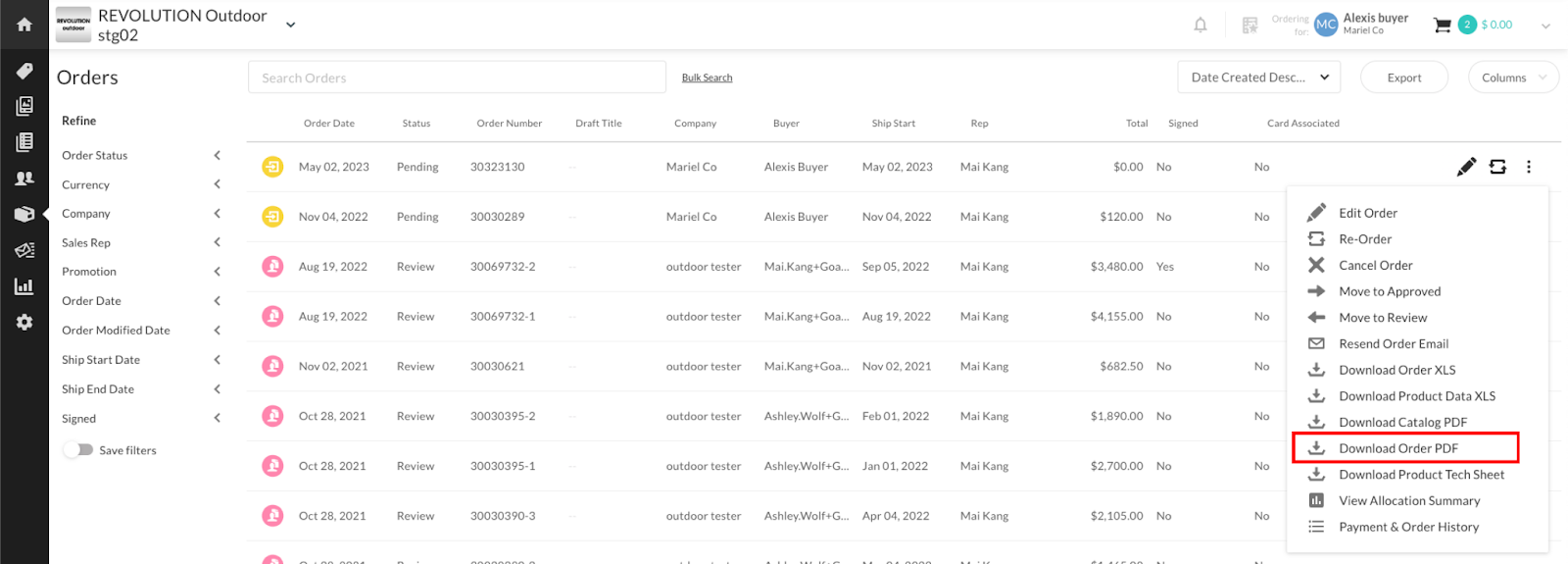The image size is (1568, 564).
Task: Sort by the Order Date column header
Action: tap(329, 124)
